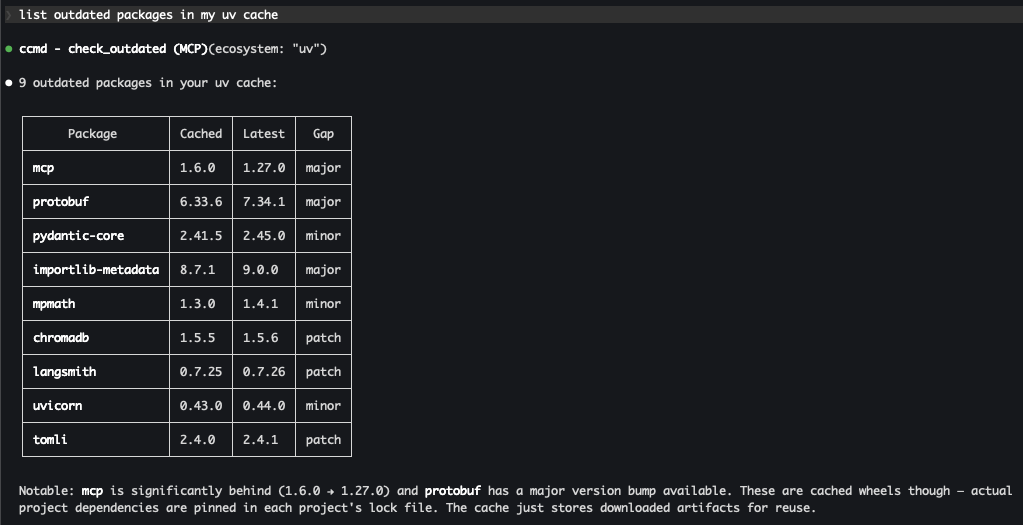This screenshot has width=1023, height=525.
Task: Click mpmath latest version '1.4.1'
Action: 260,303
